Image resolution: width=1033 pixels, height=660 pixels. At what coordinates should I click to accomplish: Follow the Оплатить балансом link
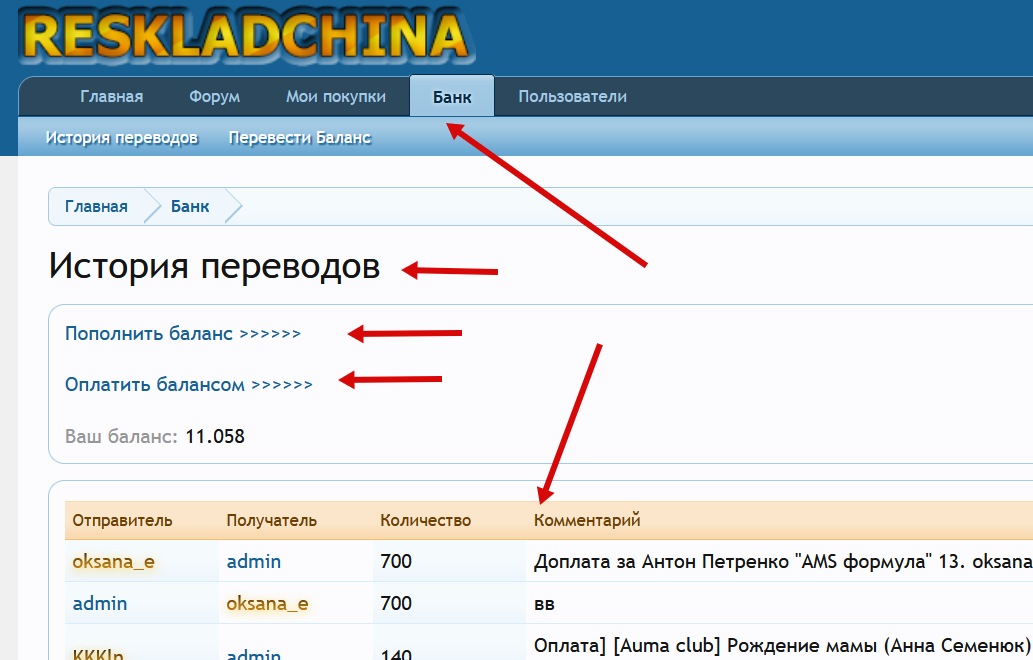pyautogui.click(x=188, y=384)
